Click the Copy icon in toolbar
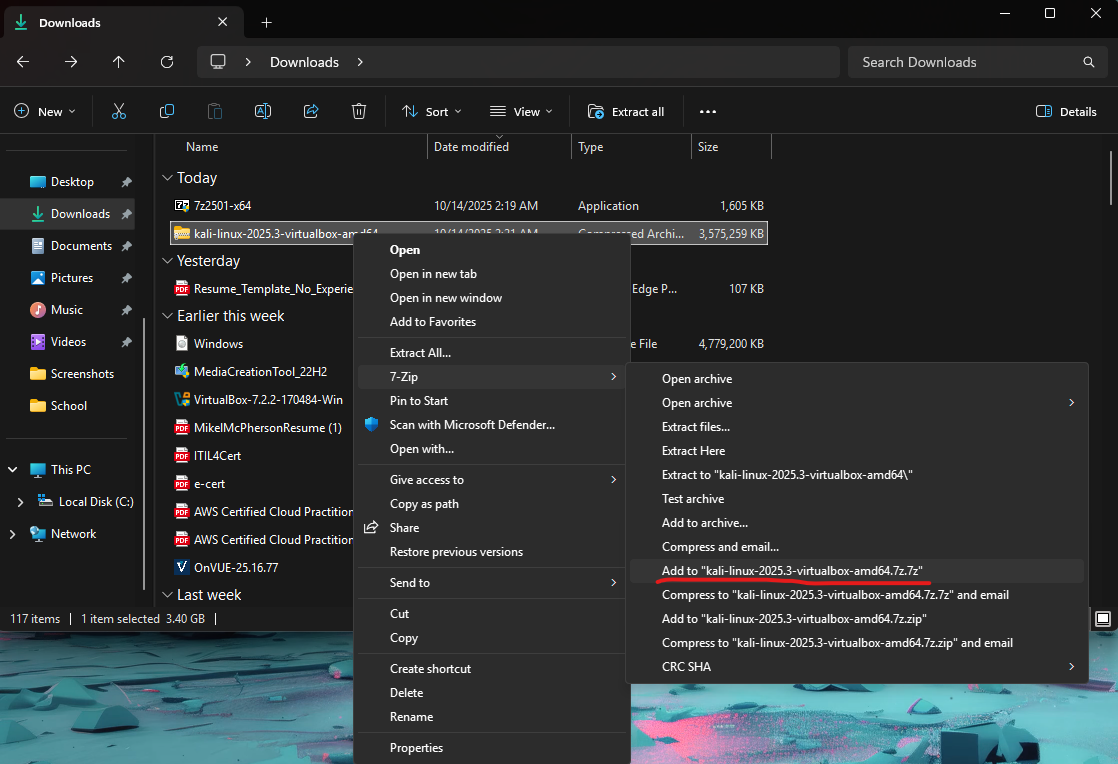The image size is (1118, 764). point(167,111)
